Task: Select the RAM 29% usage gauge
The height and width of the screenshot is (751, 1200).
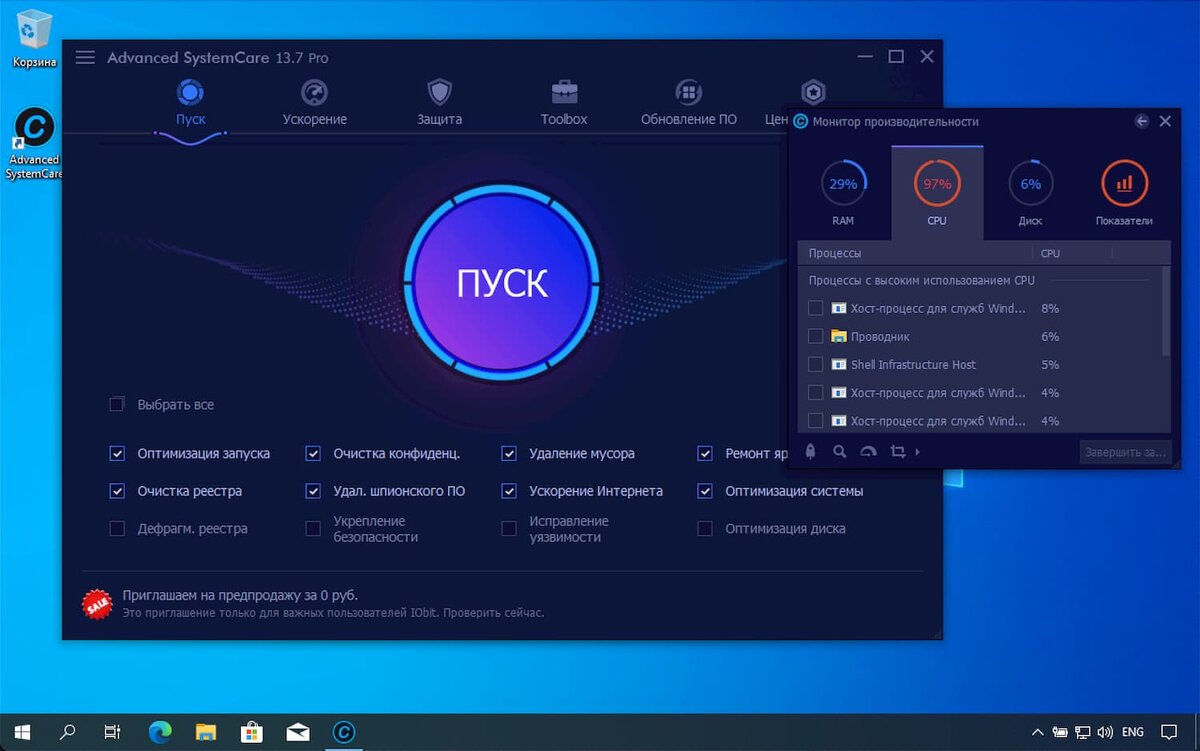Action: [x=843, y=184]
